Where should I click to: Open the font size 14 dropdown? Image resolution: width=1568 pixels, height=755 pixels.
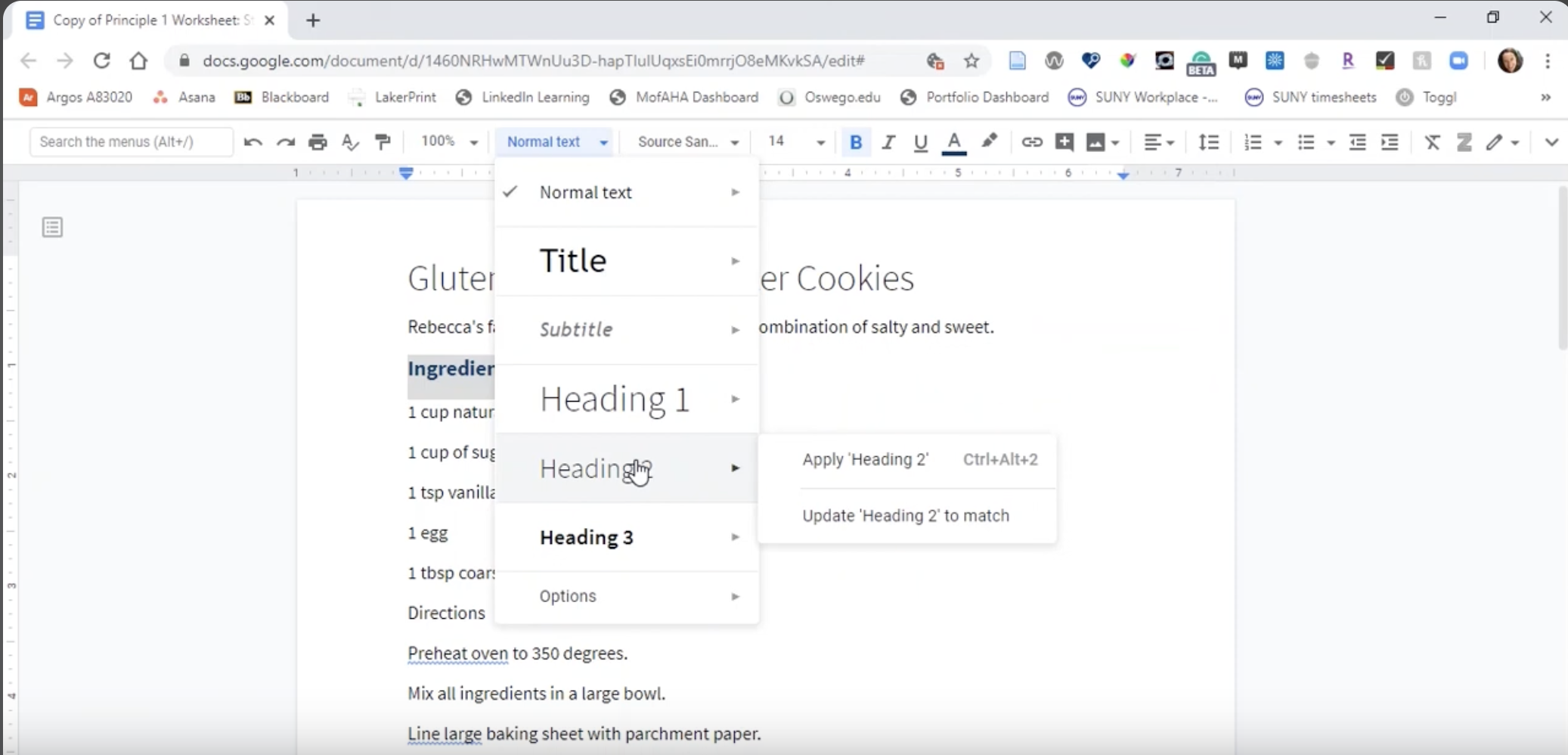tap(796, 141)
